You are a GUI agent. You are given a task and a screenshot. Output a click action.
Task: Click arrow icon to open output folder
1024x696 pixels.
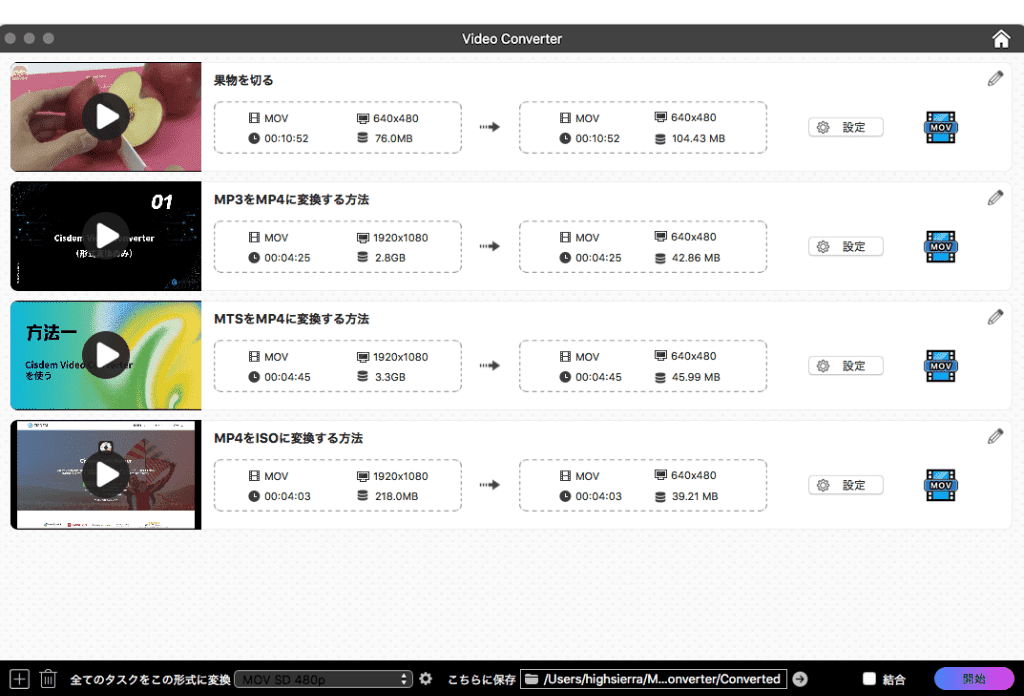tap(800, 679)
